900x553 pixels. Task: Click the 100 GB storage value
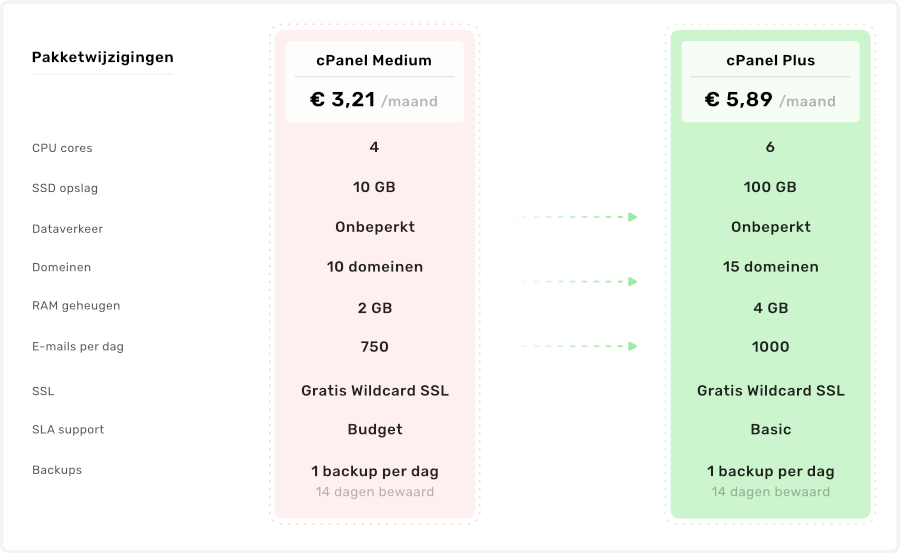pyautogui.click(x=770, y=187)
